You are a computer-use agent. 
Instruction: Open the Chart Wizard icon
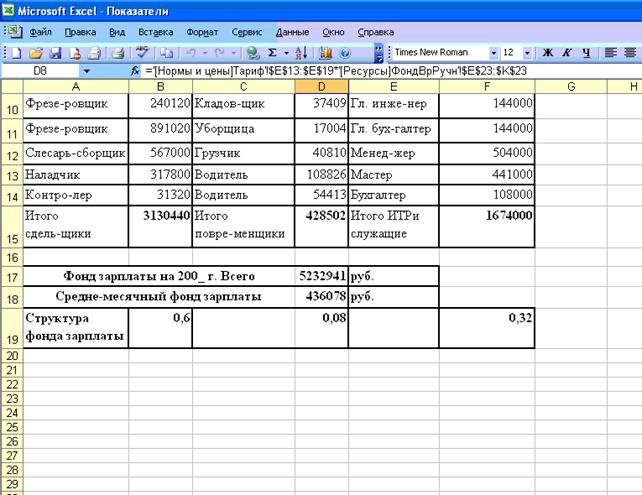click(326, 53)
